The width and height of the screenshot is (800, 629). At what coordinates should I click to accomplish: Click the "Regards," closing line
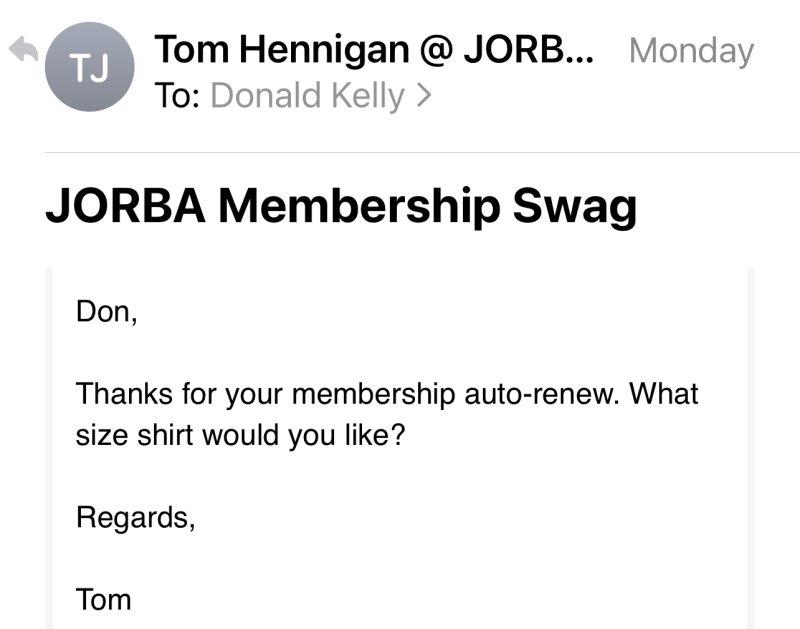[x=135, y=518]
